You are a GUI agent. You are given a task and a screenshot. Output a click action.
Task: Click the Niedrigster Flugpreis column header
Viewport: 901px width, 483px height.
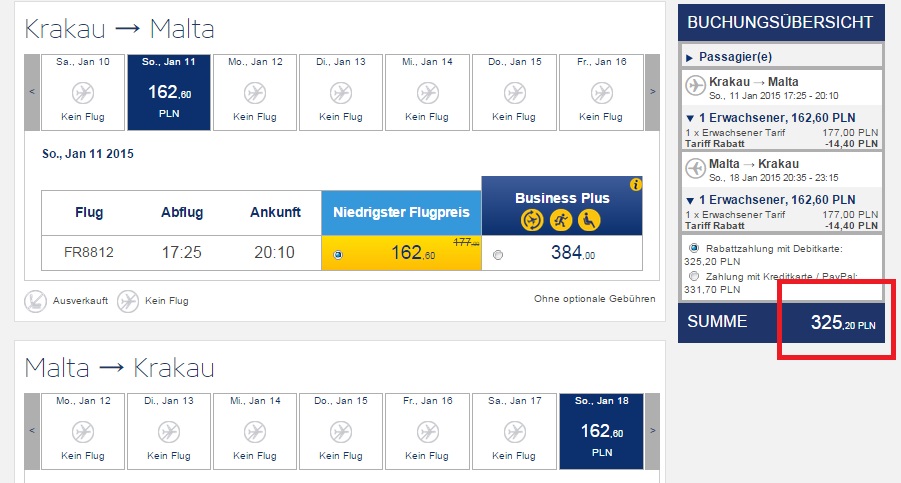[401, 212]
